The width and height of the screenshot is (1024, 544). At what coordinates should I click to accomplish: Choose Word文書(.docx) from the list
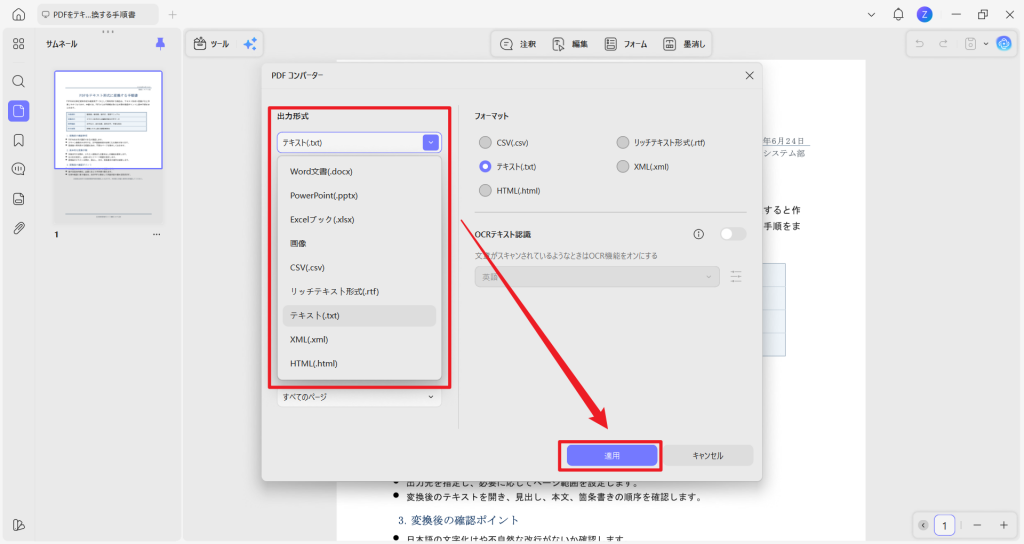pos(359,171)
